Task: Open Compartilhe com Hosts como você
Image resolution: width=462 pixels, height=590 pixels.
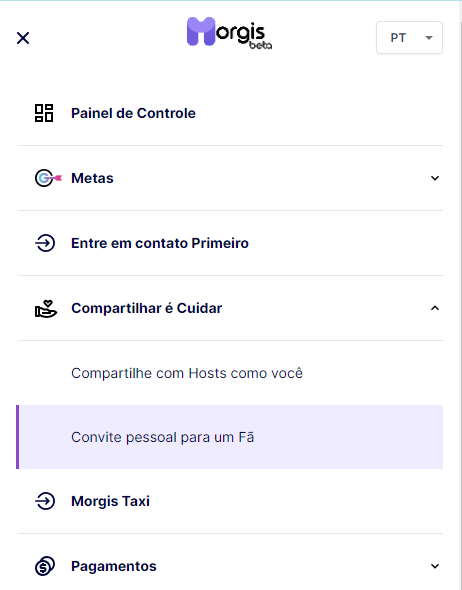Action: pos(187,373)
